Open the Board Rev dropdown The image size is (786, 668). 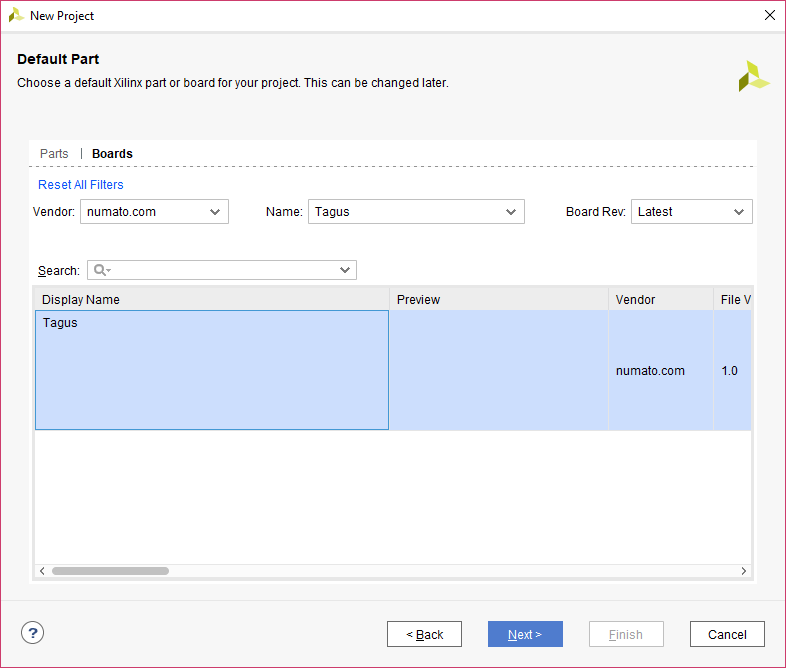[x=691, y=212]
